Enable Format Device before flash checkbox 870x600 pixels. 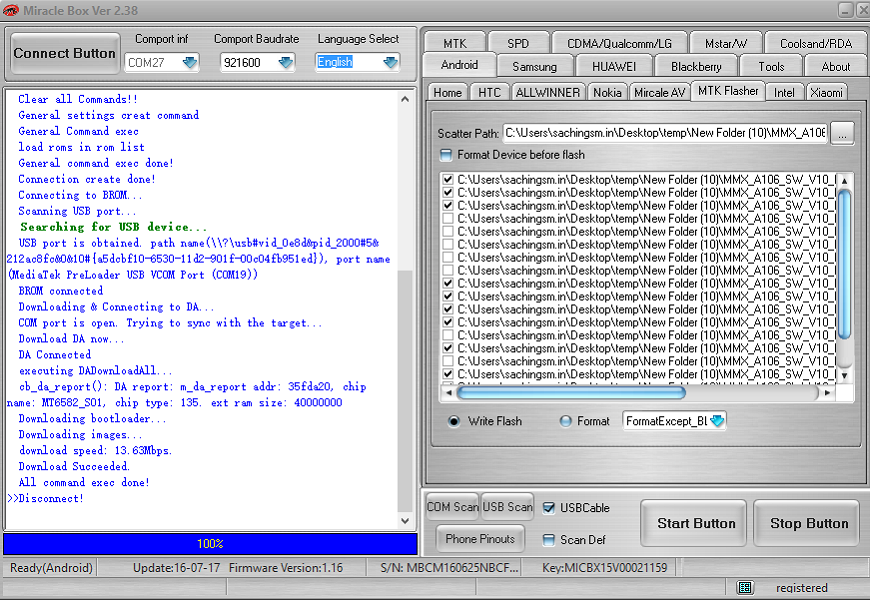click(x=446, y=155)
